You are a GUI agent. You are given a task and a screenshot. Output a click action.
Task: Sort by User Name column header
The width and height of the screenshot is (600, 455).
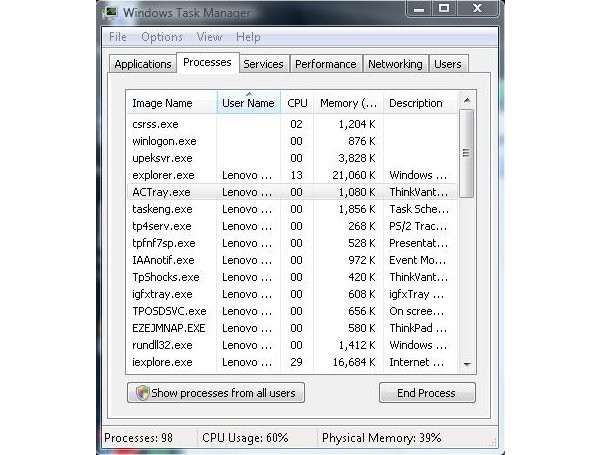pyautogui.click(x=249, y=103)
